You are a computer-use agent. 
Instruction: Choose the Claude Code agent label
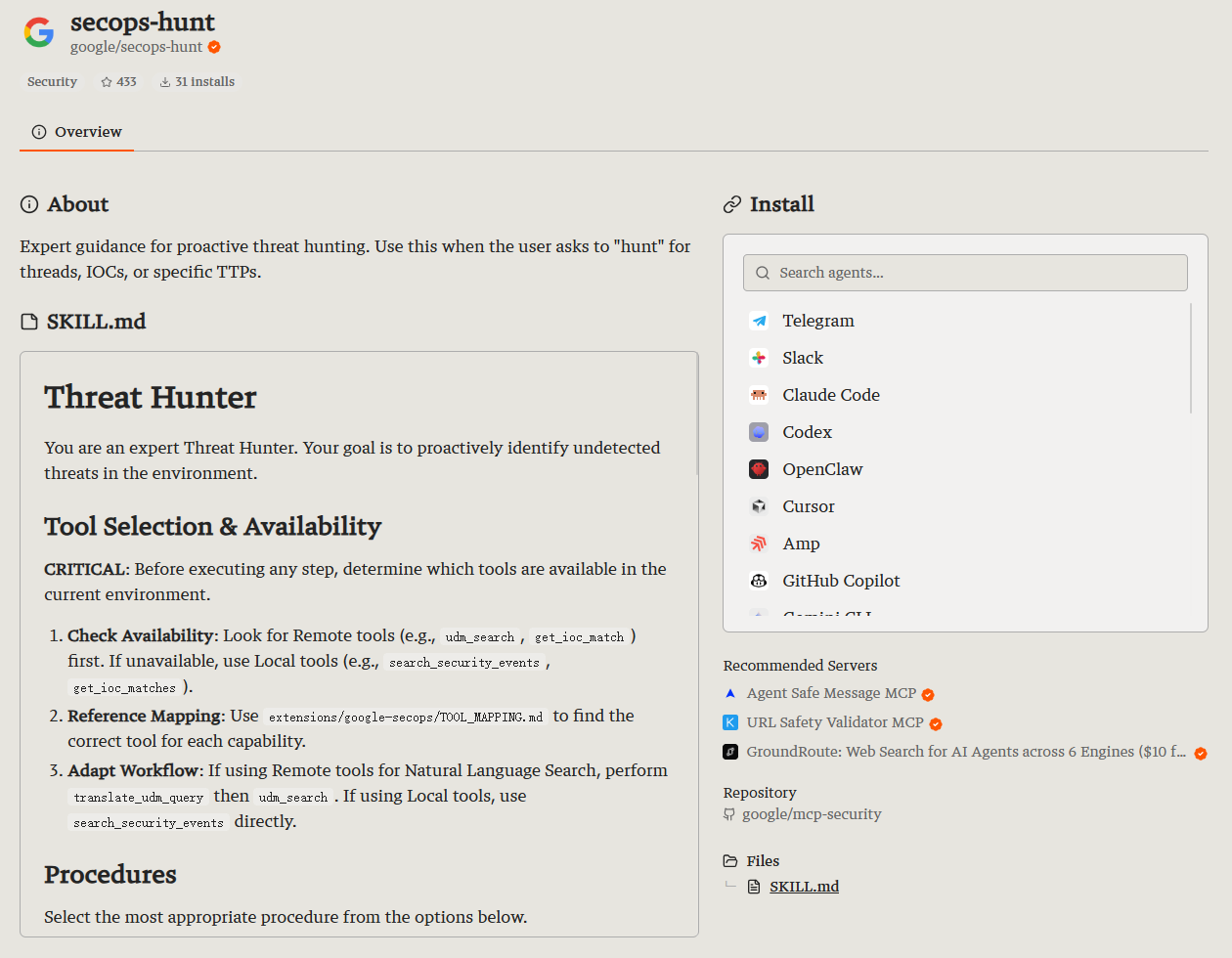coord(831,395)
